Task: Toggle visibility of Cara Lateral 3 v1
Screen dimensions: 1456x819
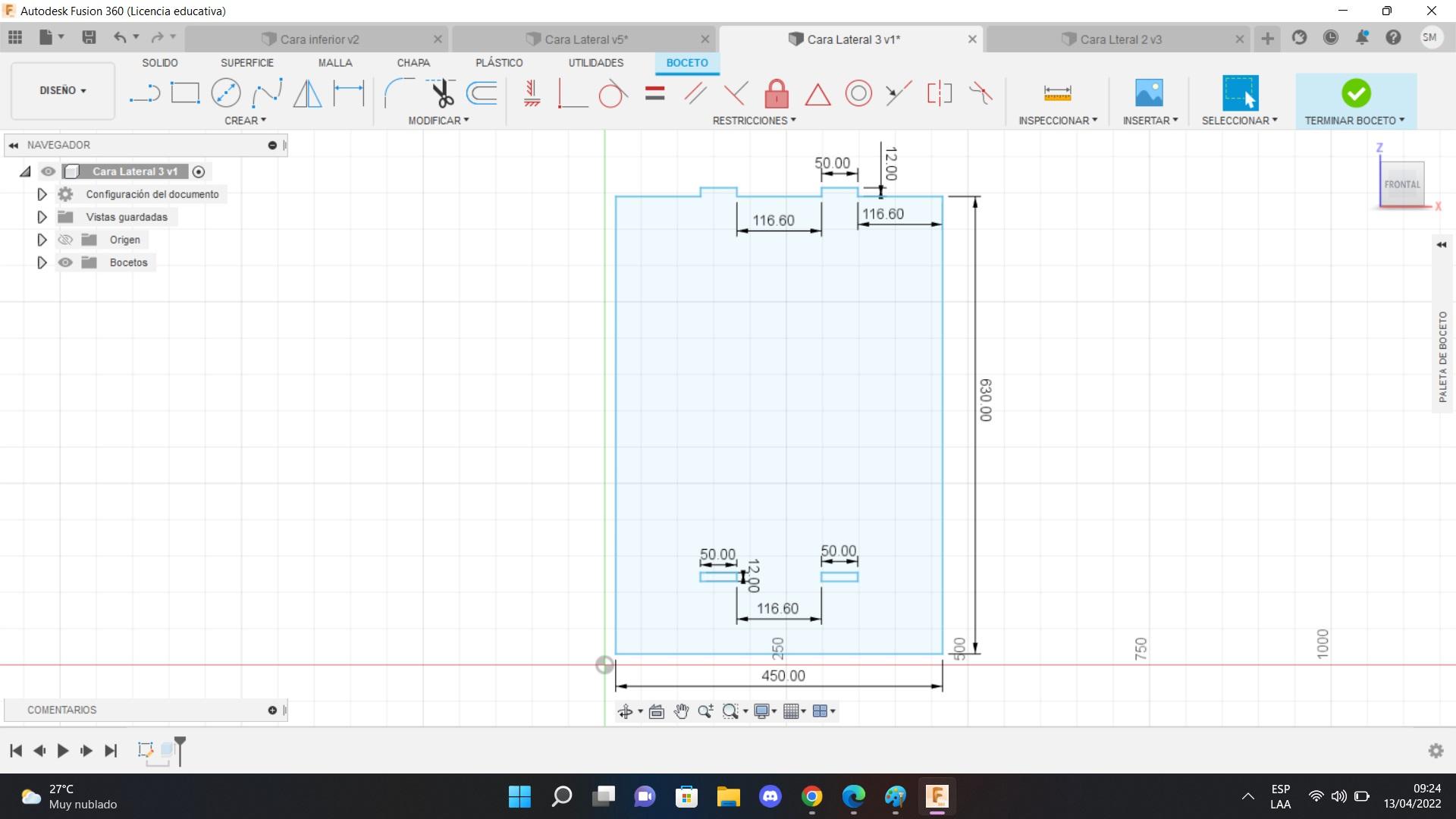Action: click(49, 171)
